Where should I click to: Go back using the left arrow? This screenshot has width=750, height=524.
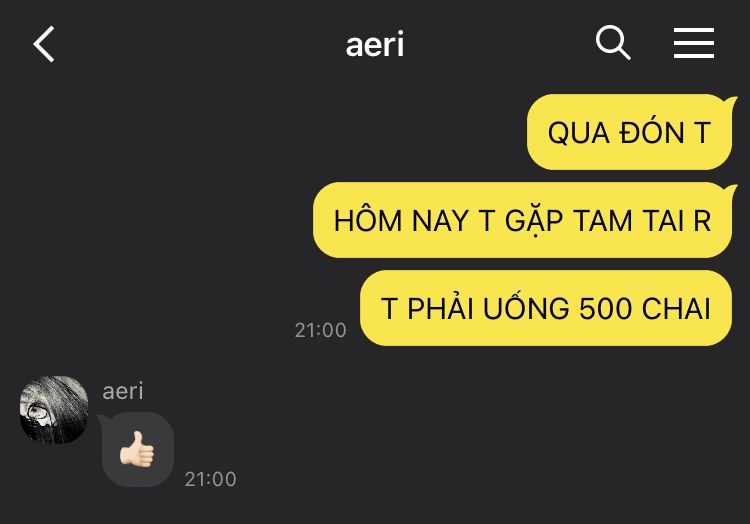[x=44, y=44]
